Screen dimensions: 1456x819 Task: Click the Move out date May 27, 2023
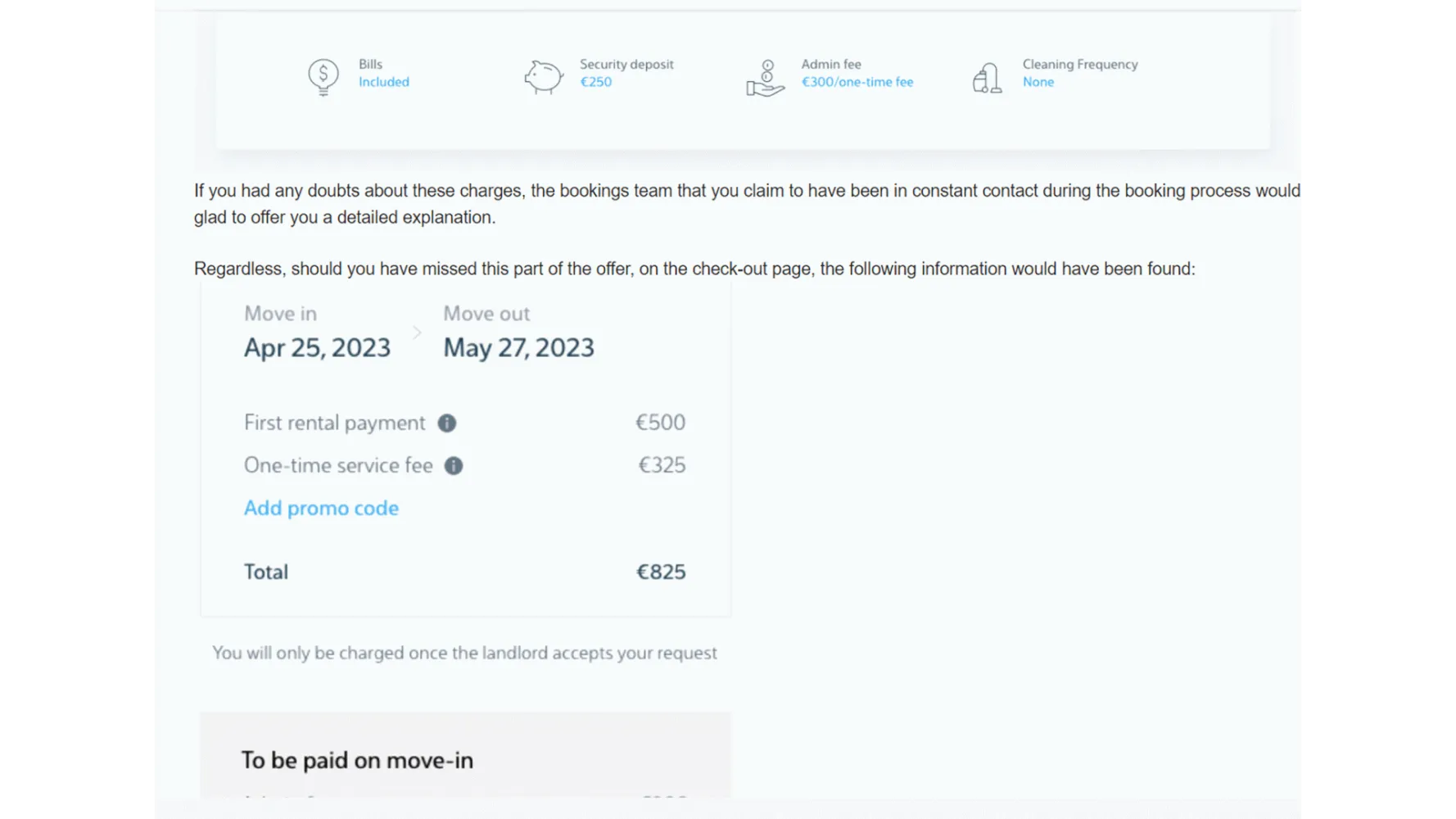(518, 348)
